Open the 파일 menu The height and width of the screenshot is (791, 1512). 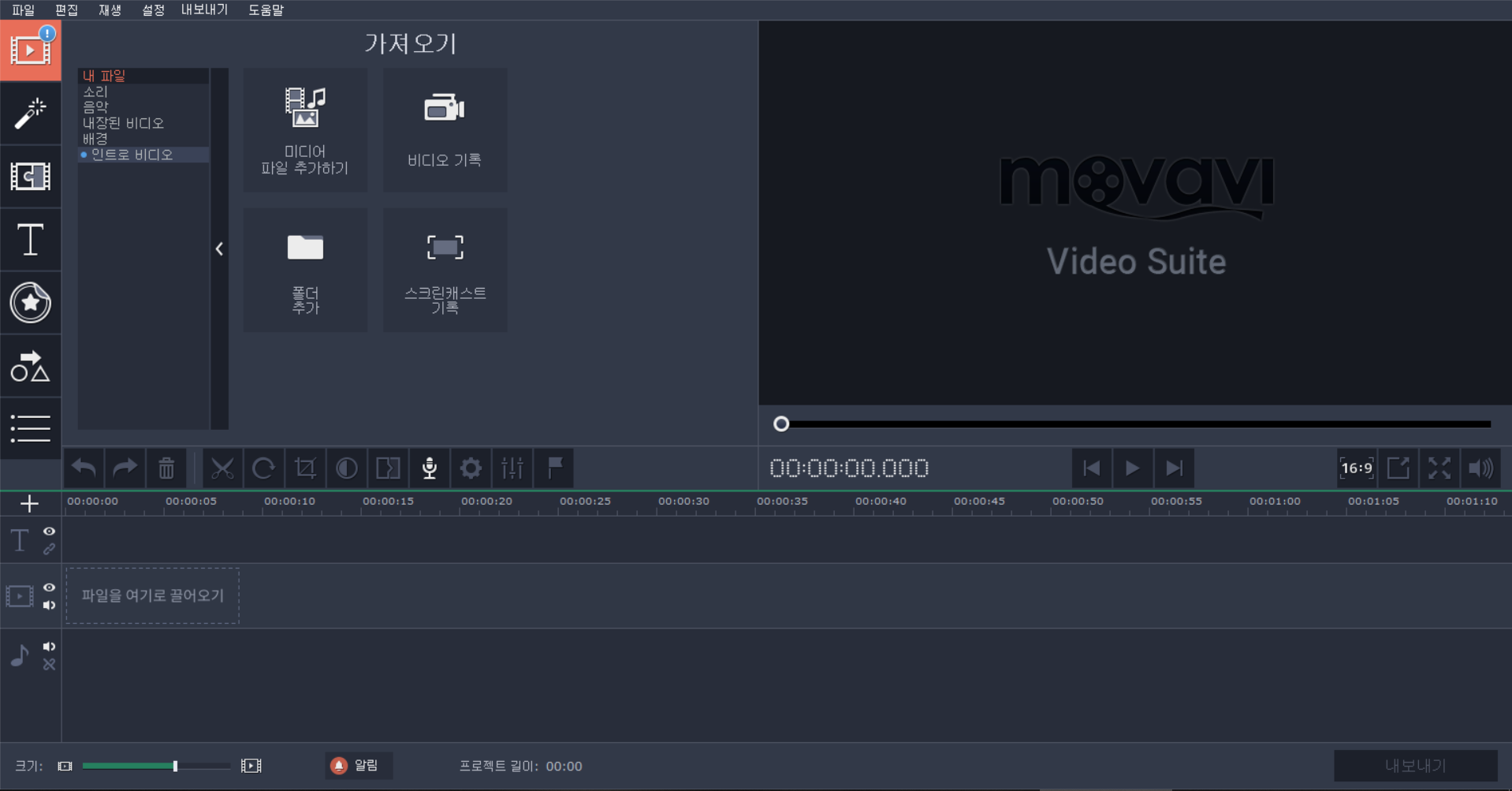(23, 10)
